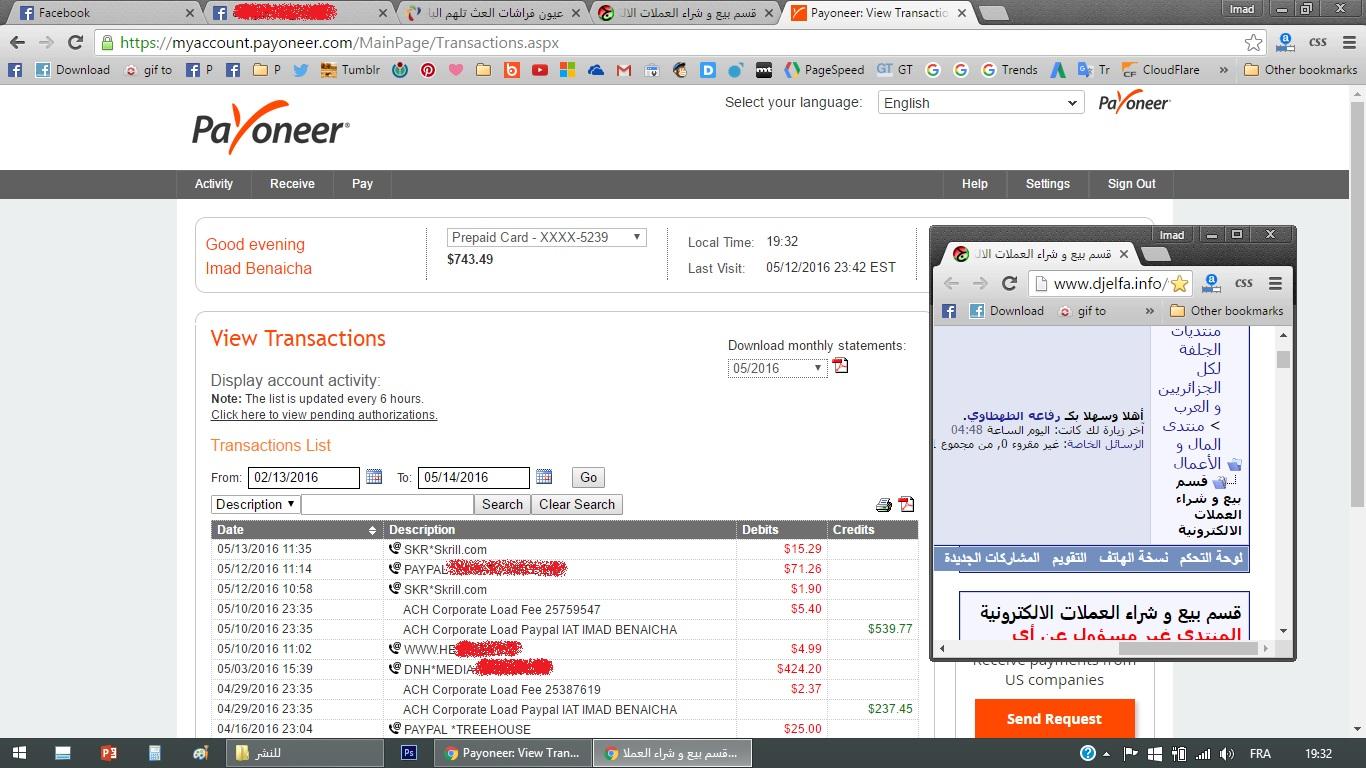Reload the Payoneer transactions page
This screenshot has width=1366, height=768.
75,43
